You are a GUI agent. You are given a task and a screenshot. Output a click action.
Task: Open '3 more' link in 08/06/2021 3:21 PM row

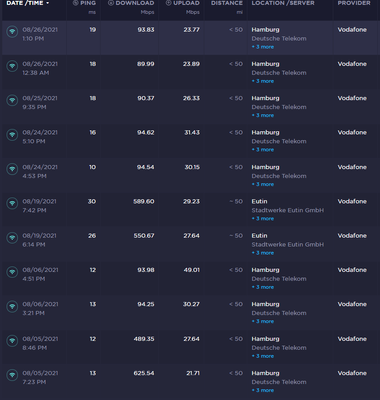click(263, 321)
